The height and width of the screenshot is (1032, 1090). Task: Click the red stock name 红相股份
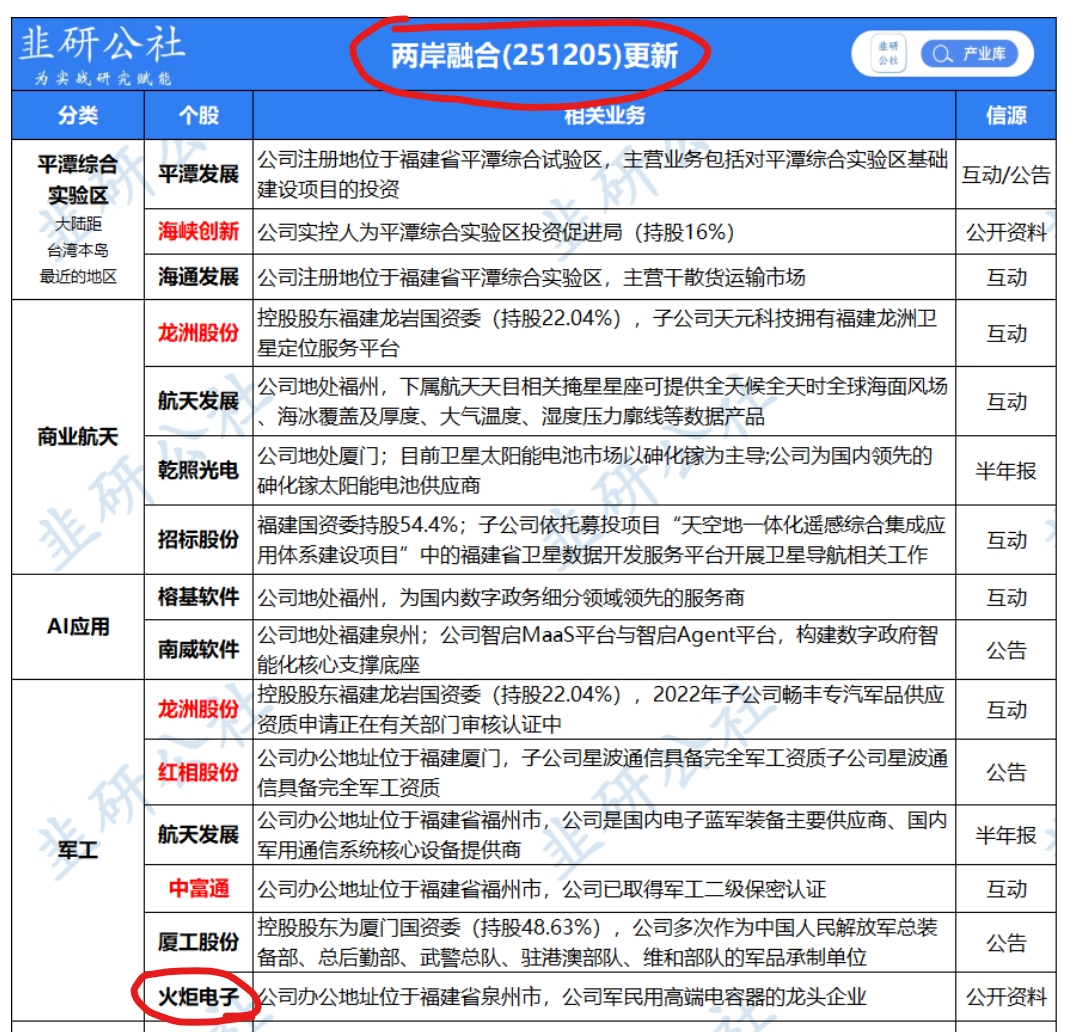point(199,772)
